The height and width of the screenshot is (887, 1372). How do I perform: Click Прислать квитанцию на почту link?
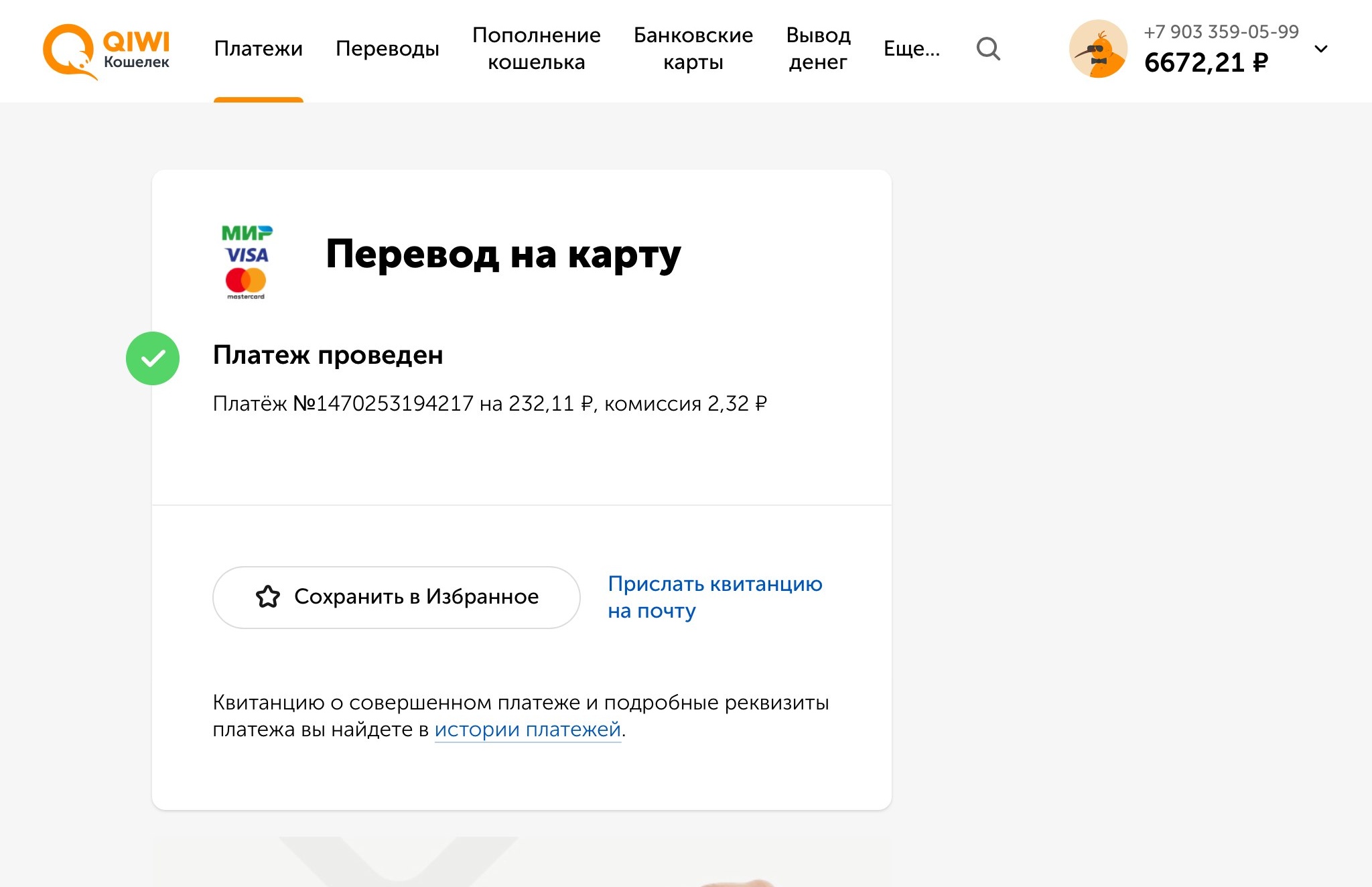tap(715, 597)
